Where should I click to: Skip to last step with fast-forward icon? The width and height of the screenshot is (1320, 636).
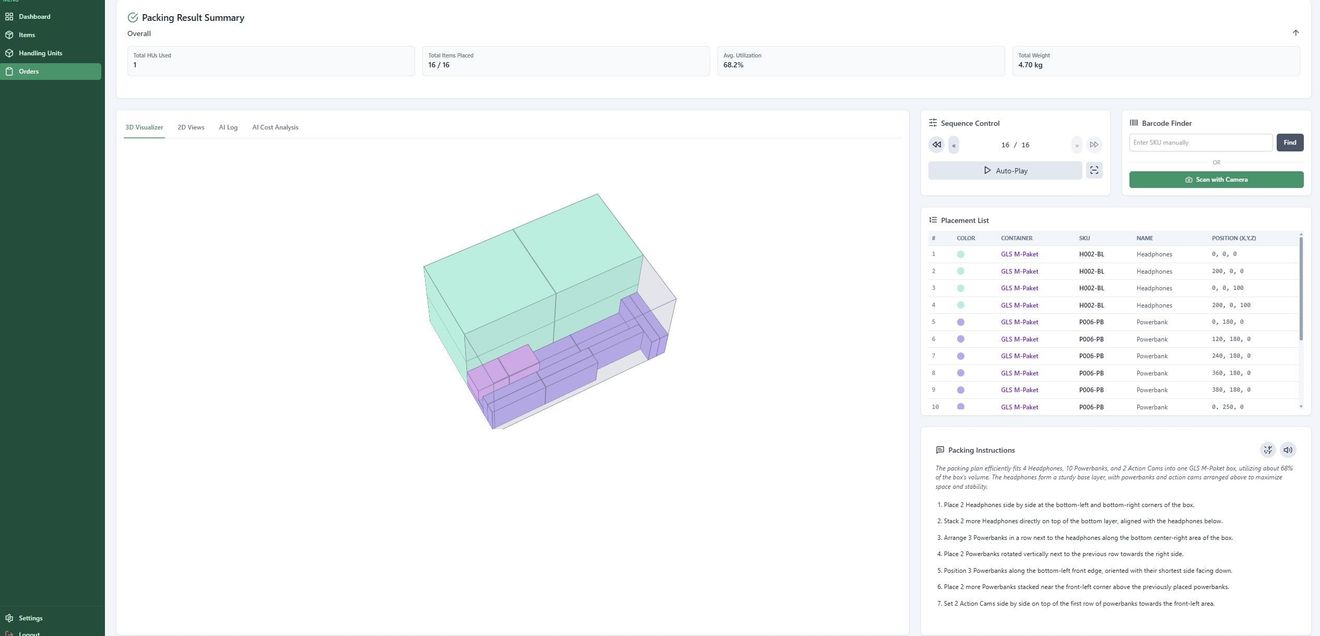click(1094, 145)
